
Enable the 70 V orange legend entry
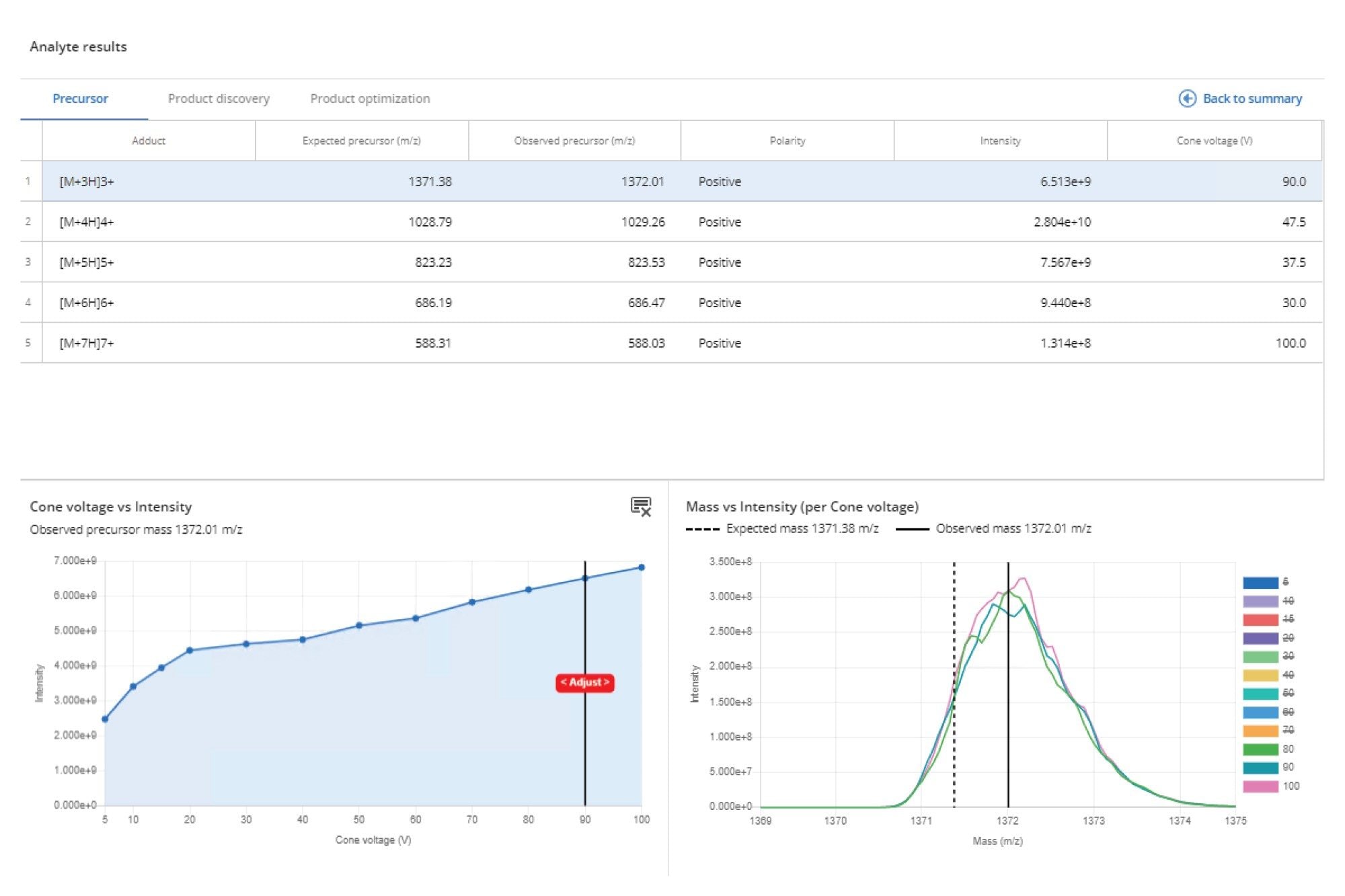coord(1260,731)
